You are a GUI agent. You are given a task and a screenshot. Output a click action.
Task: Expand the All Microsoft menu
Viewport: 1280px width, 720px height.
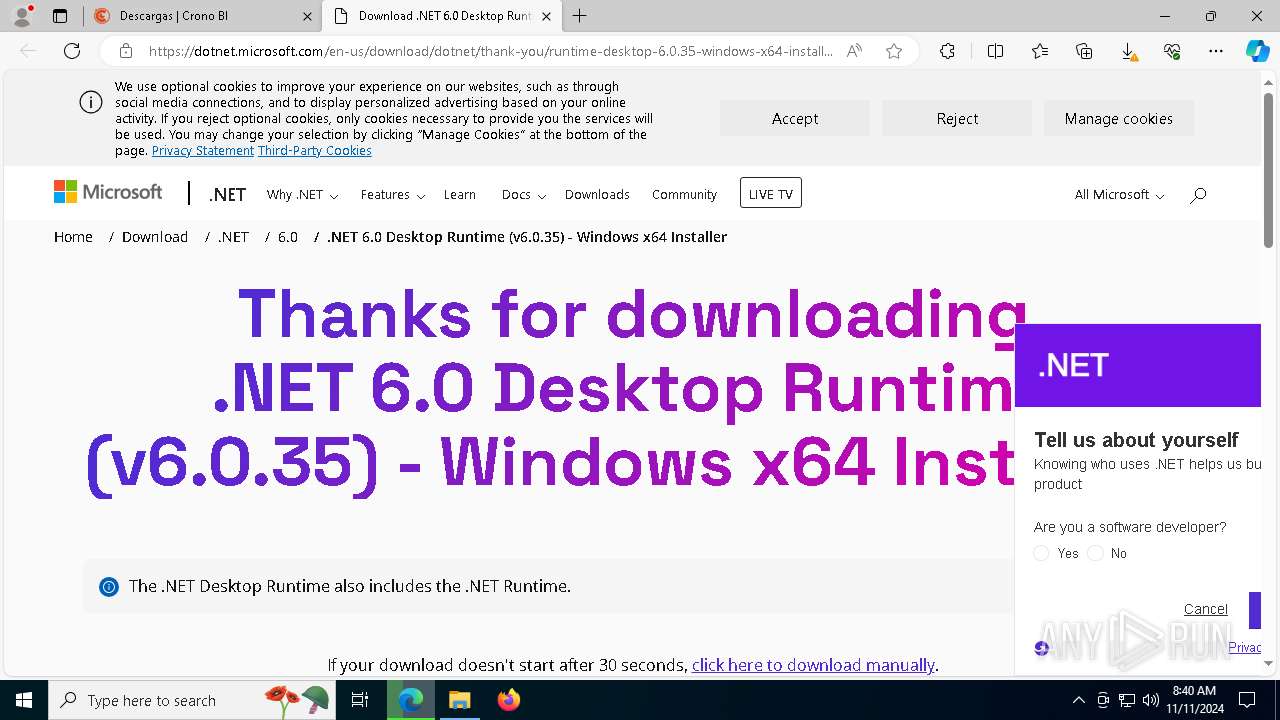[x=1119, y=195]
